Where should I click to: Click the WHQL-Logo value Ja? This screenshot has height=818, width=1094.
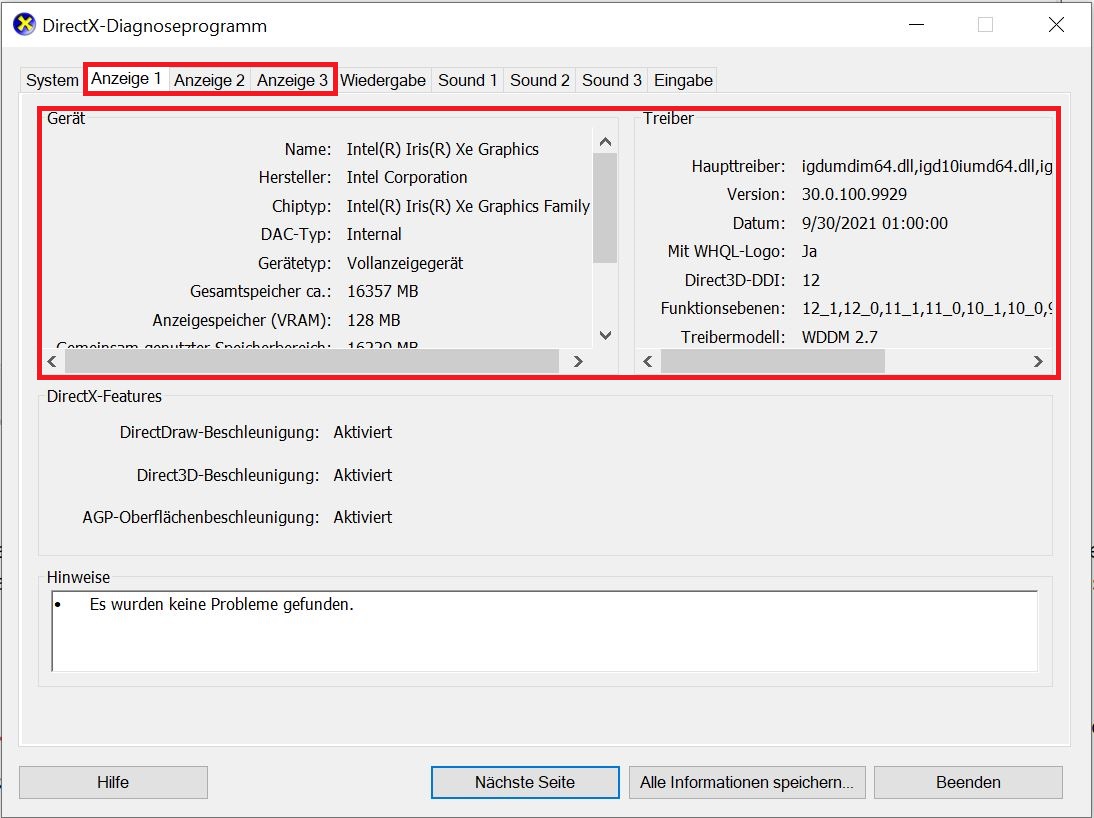click(809, 251)
